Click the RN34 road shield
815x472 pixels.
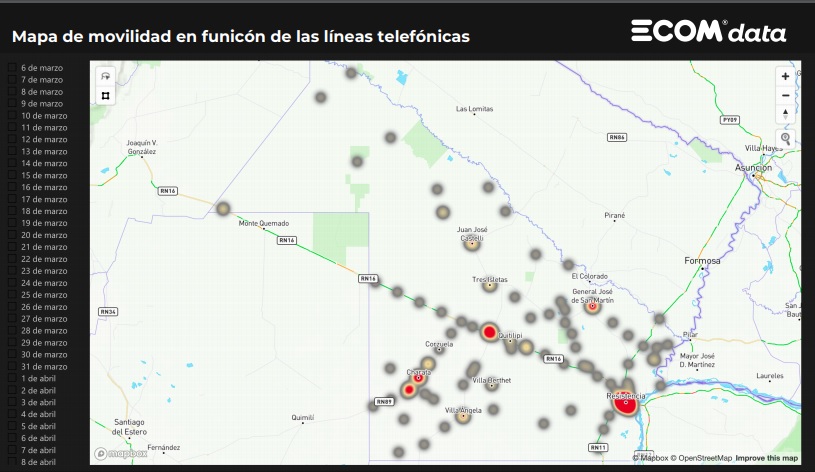click(108, 312)
